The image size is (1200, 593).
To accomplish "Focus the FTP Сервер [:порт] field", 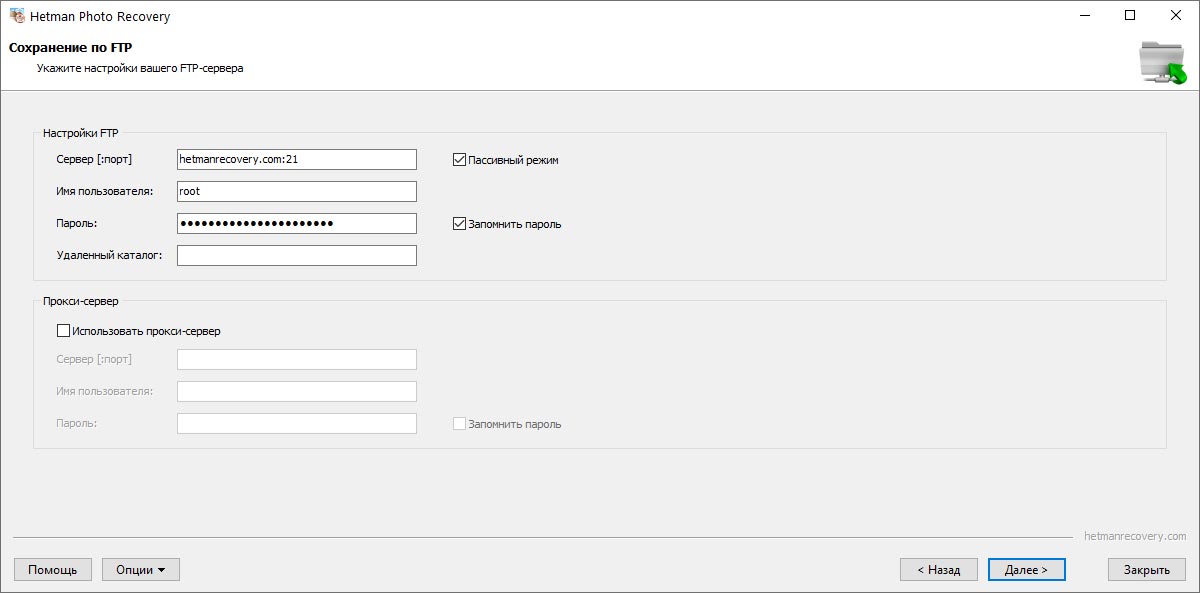I will click(x=296, y=159).
